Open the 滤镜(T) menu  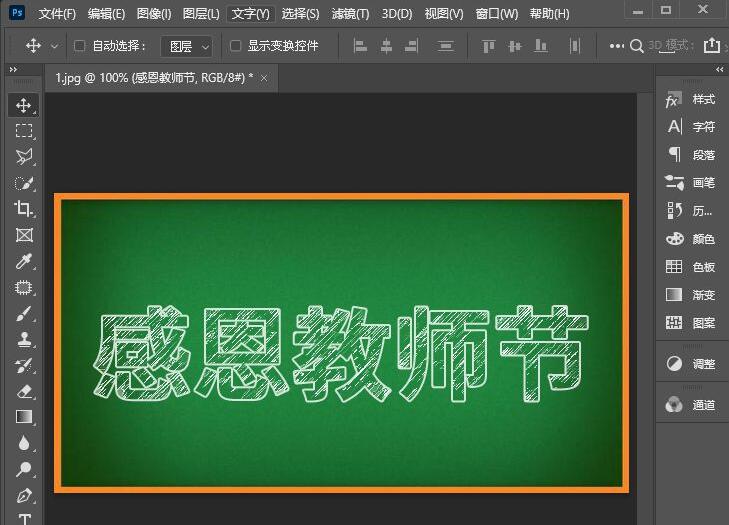click(351, 14)
